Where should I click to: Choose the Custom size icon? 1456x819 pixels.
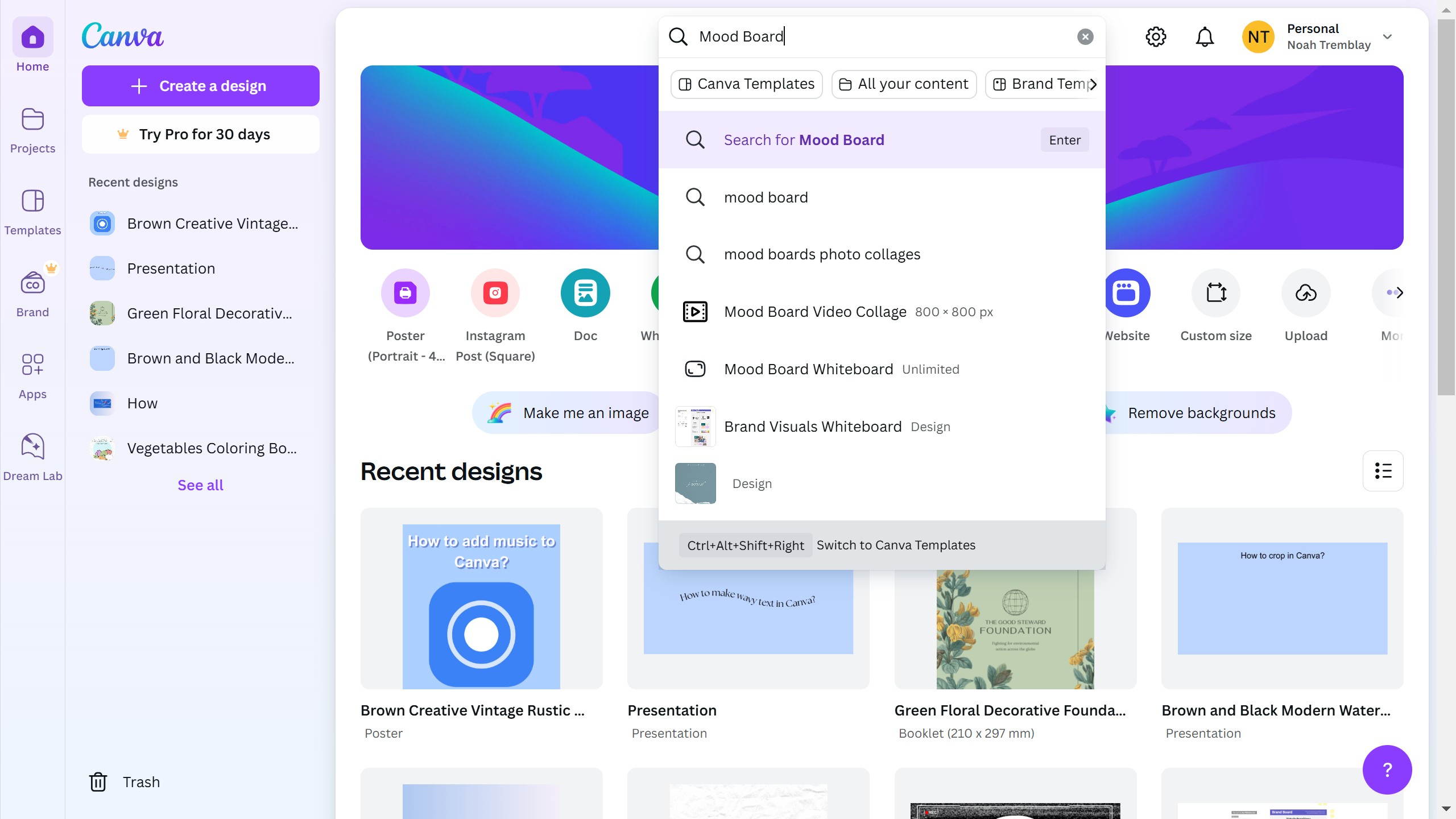[x=1215, y=293]
